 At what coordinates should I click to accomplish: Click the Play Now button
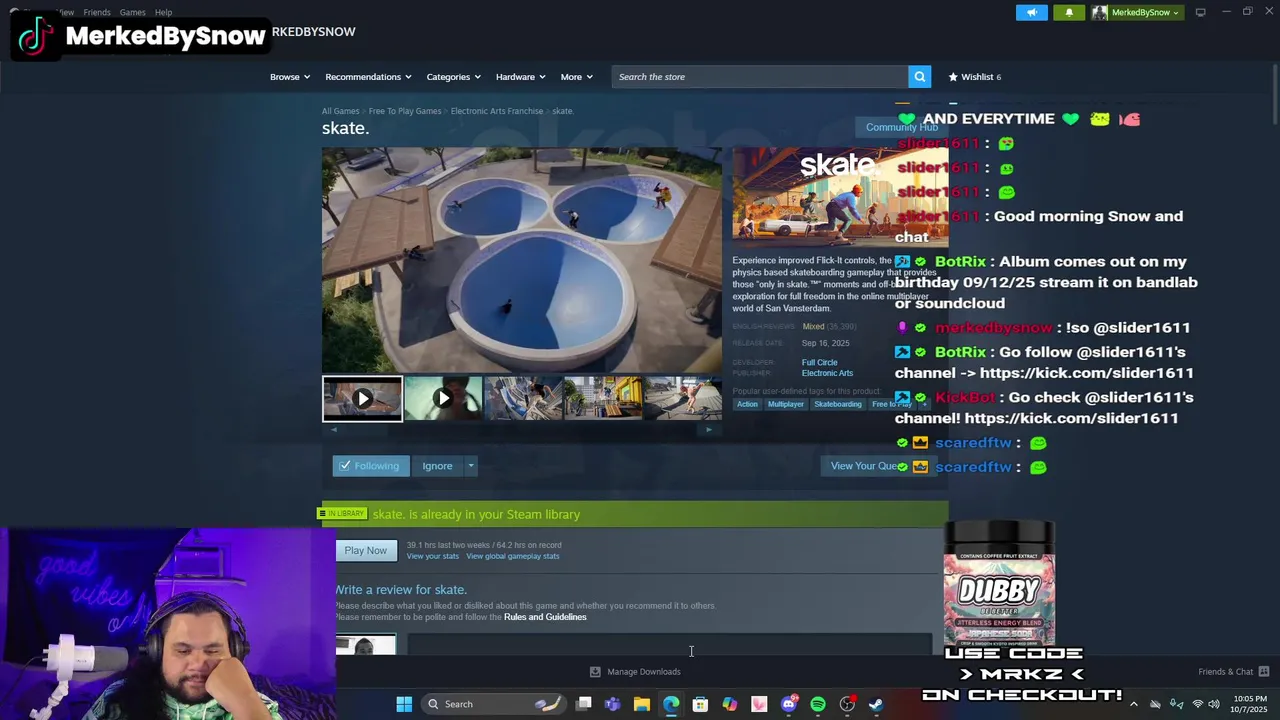365,550
